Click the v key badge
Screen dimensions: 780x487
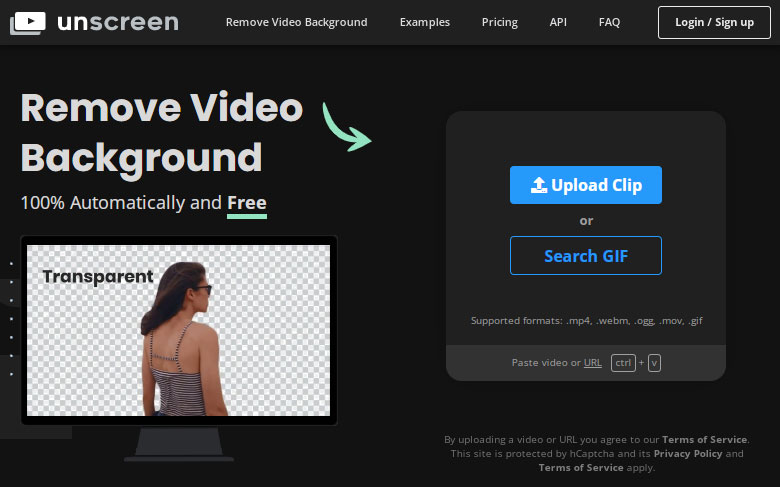pyautogui.click(x=655, y=363)
